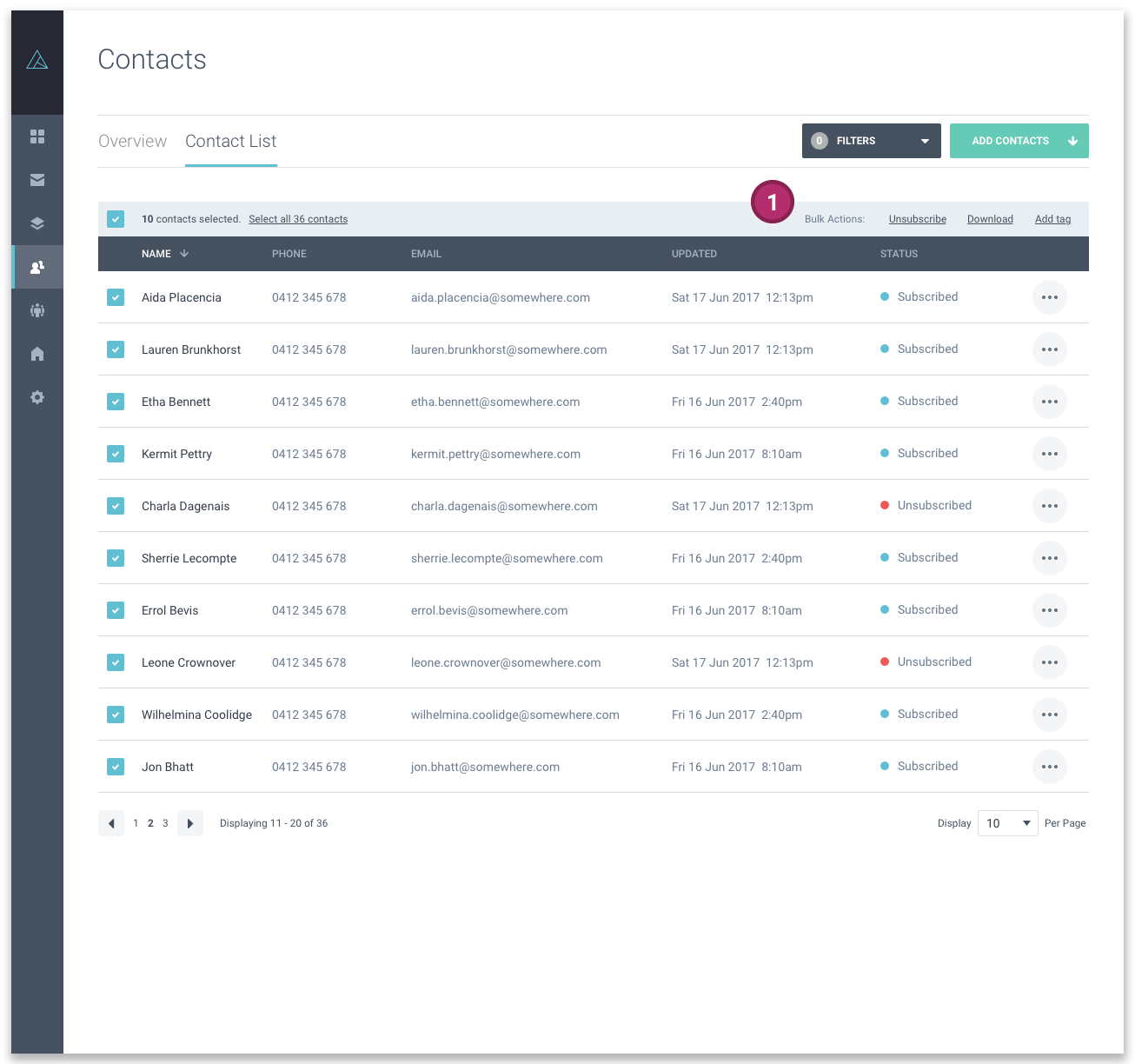This screenshot has width=1135, height=1064.
Task: Switch to the Overview tab
Action: coord(132,141)
